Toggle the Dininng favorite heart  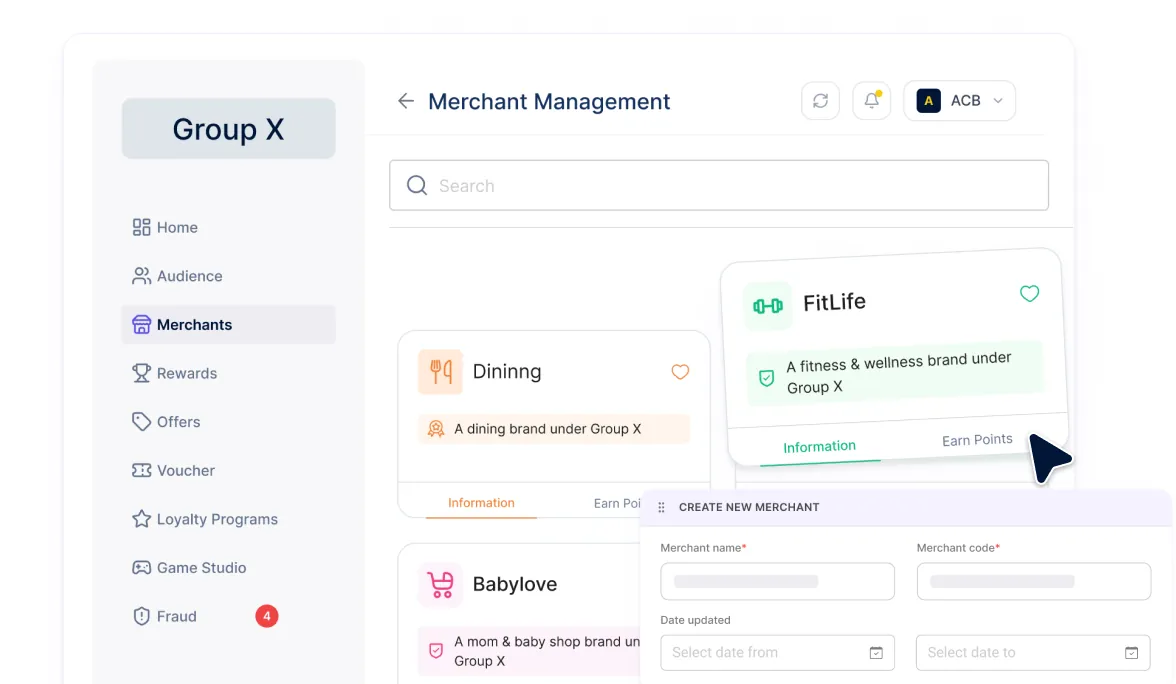(x=680, y=371)
